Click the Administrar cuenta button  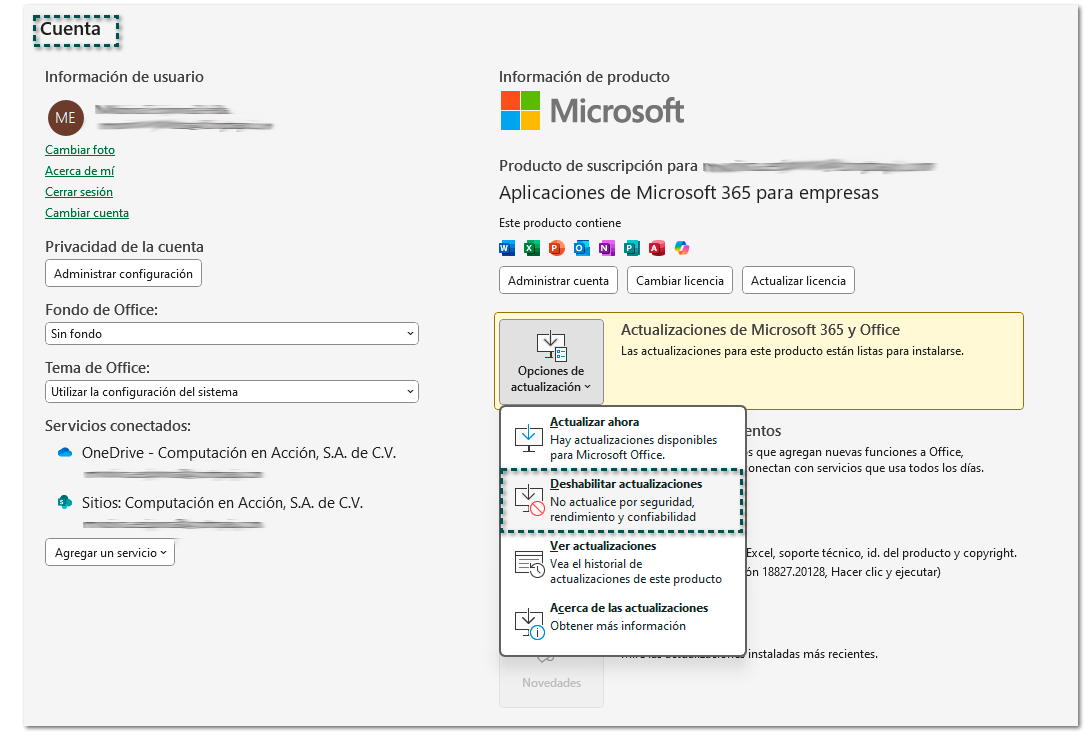point(558,280)
